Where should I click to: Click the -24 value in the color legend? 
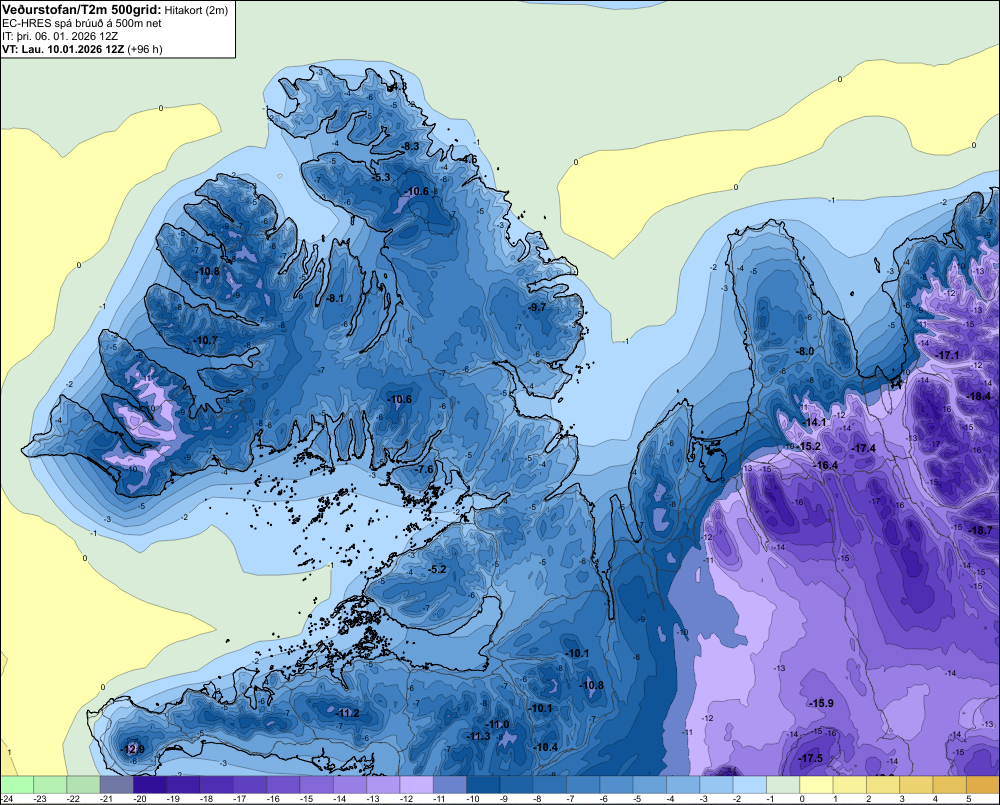click(8, 799)
